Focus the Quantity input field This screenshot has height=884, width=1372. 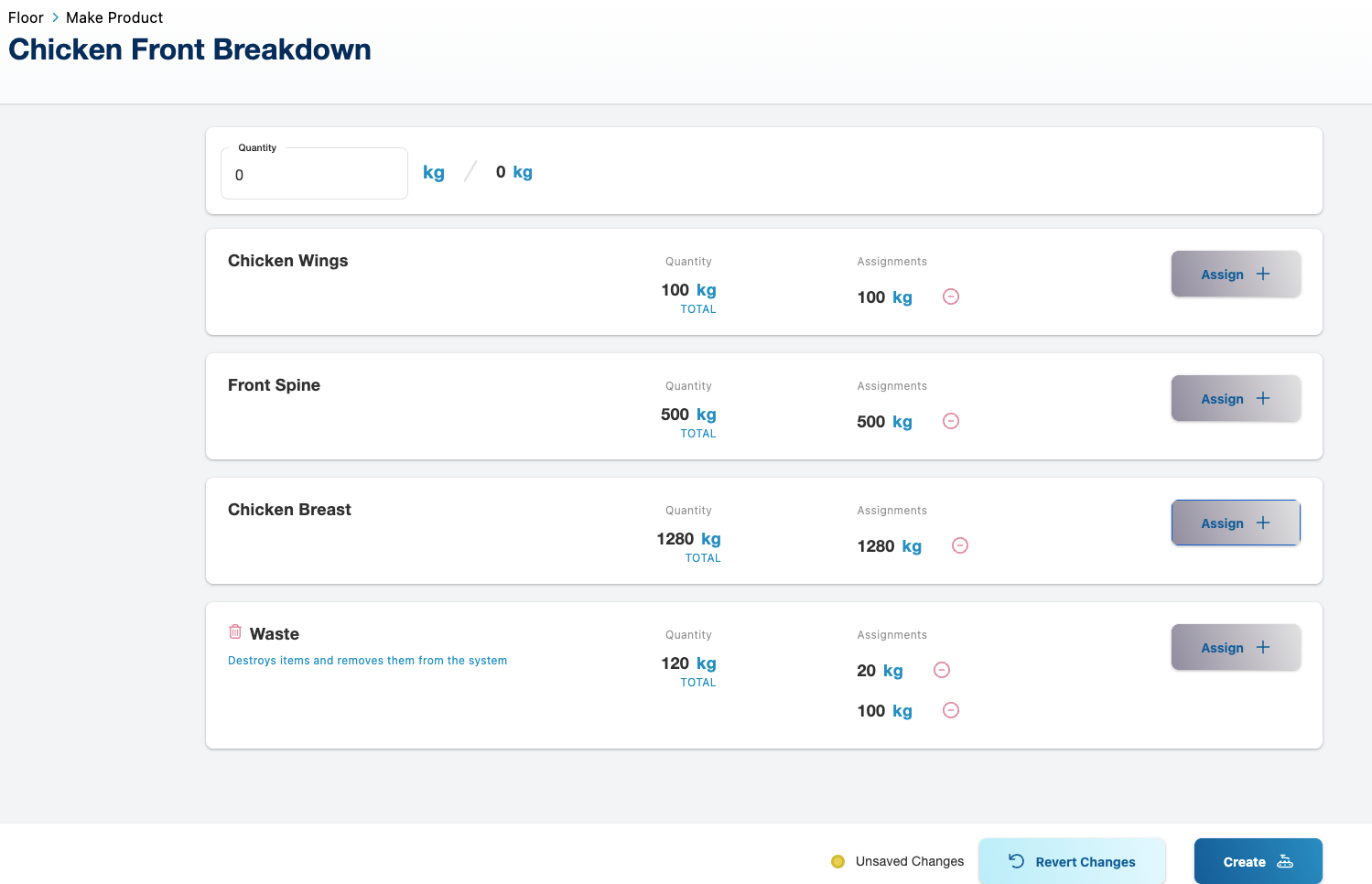coord(314,174)
